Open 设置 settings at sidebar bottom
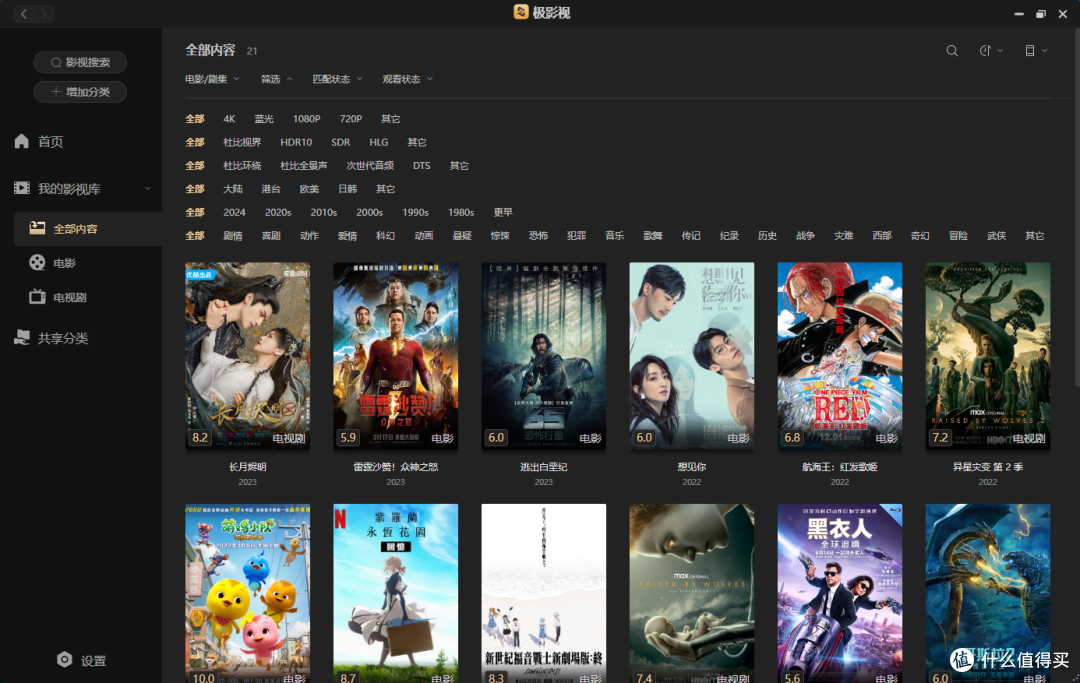This screenshot has height=683, width=1080. [x=81, y=660]
